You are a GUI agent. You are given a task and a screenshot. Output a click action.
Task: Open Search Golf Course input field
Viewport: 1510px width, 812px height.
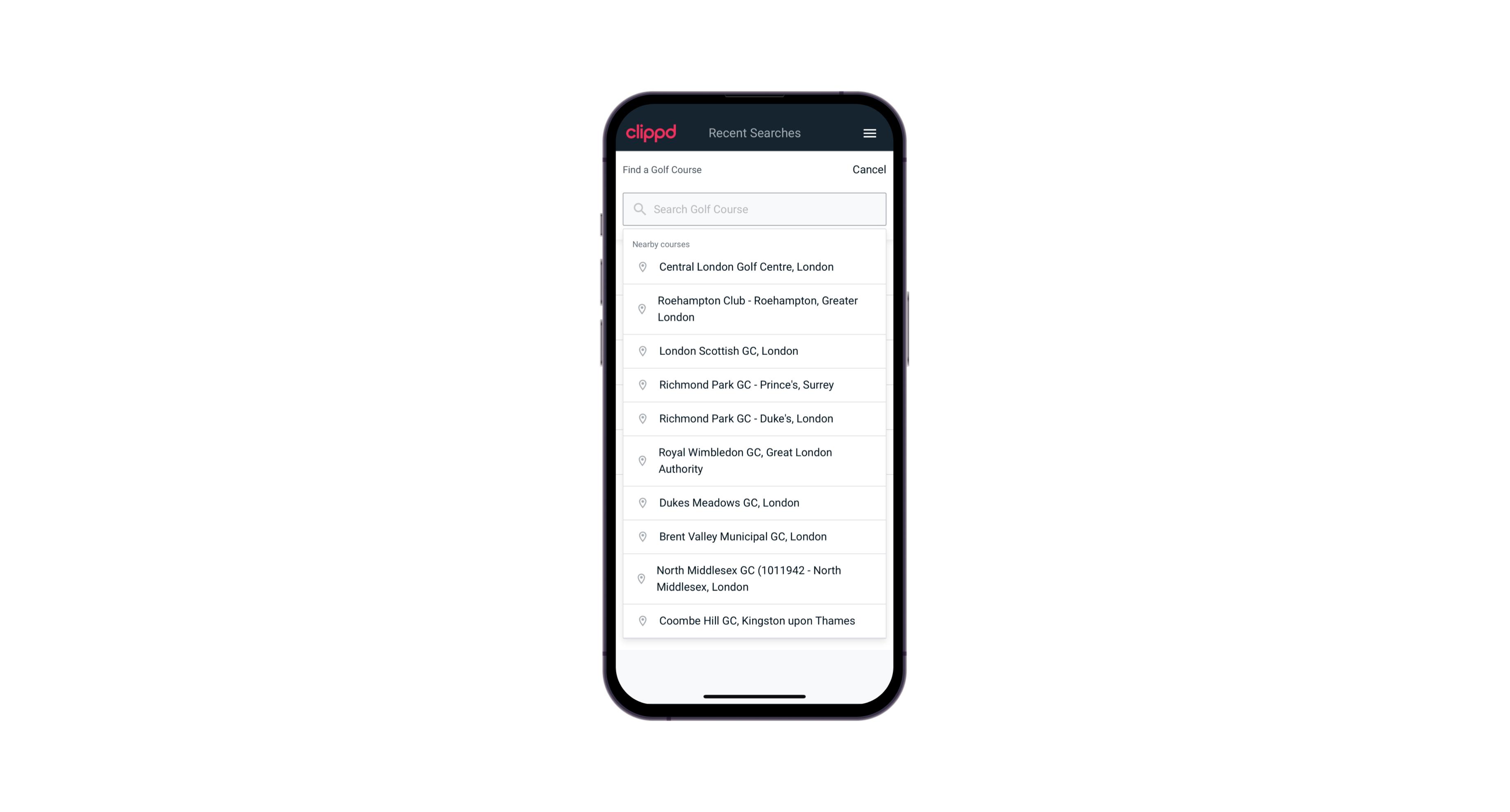[x=754, y=208]
